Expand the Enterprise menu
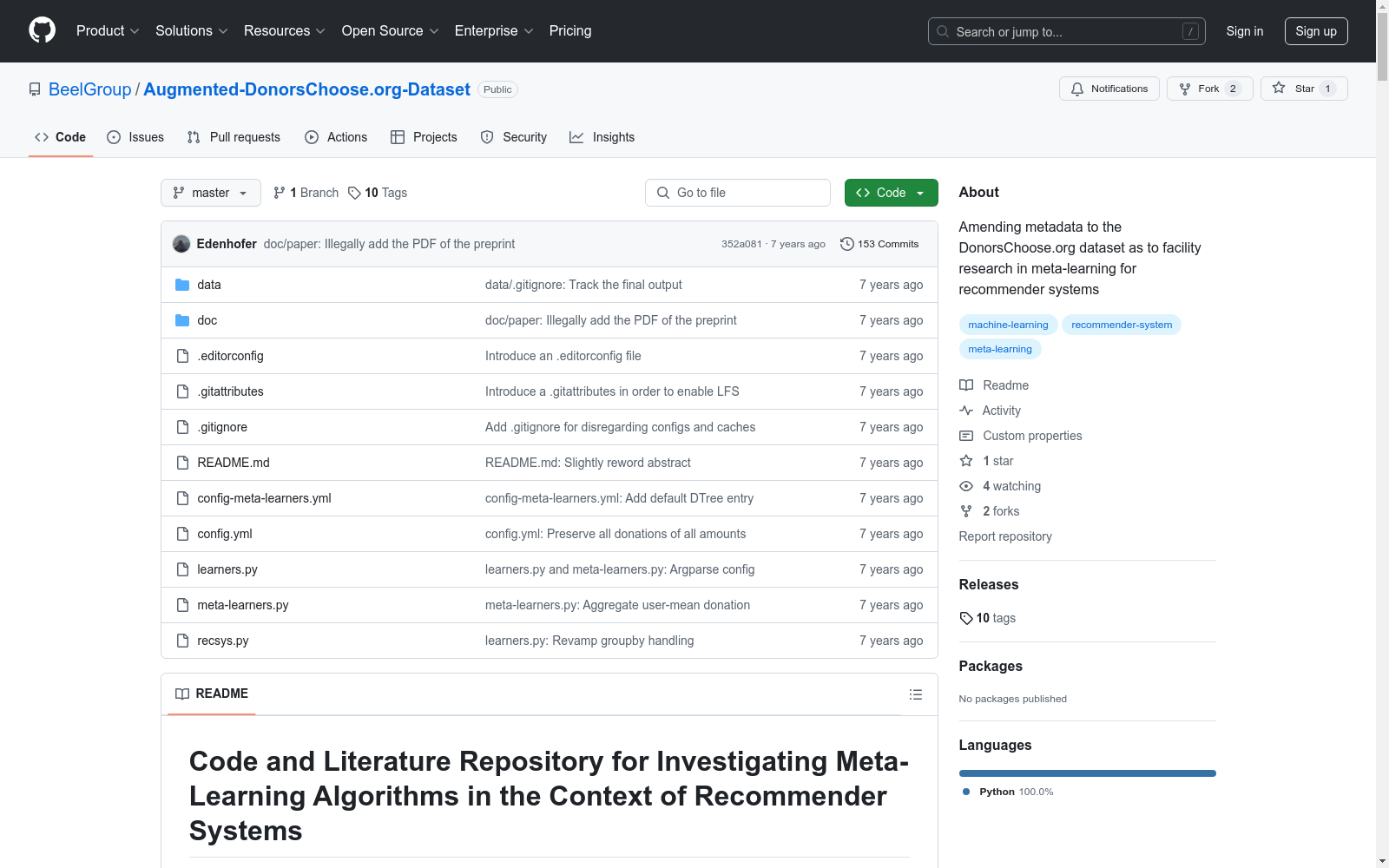 click(494, 31)
